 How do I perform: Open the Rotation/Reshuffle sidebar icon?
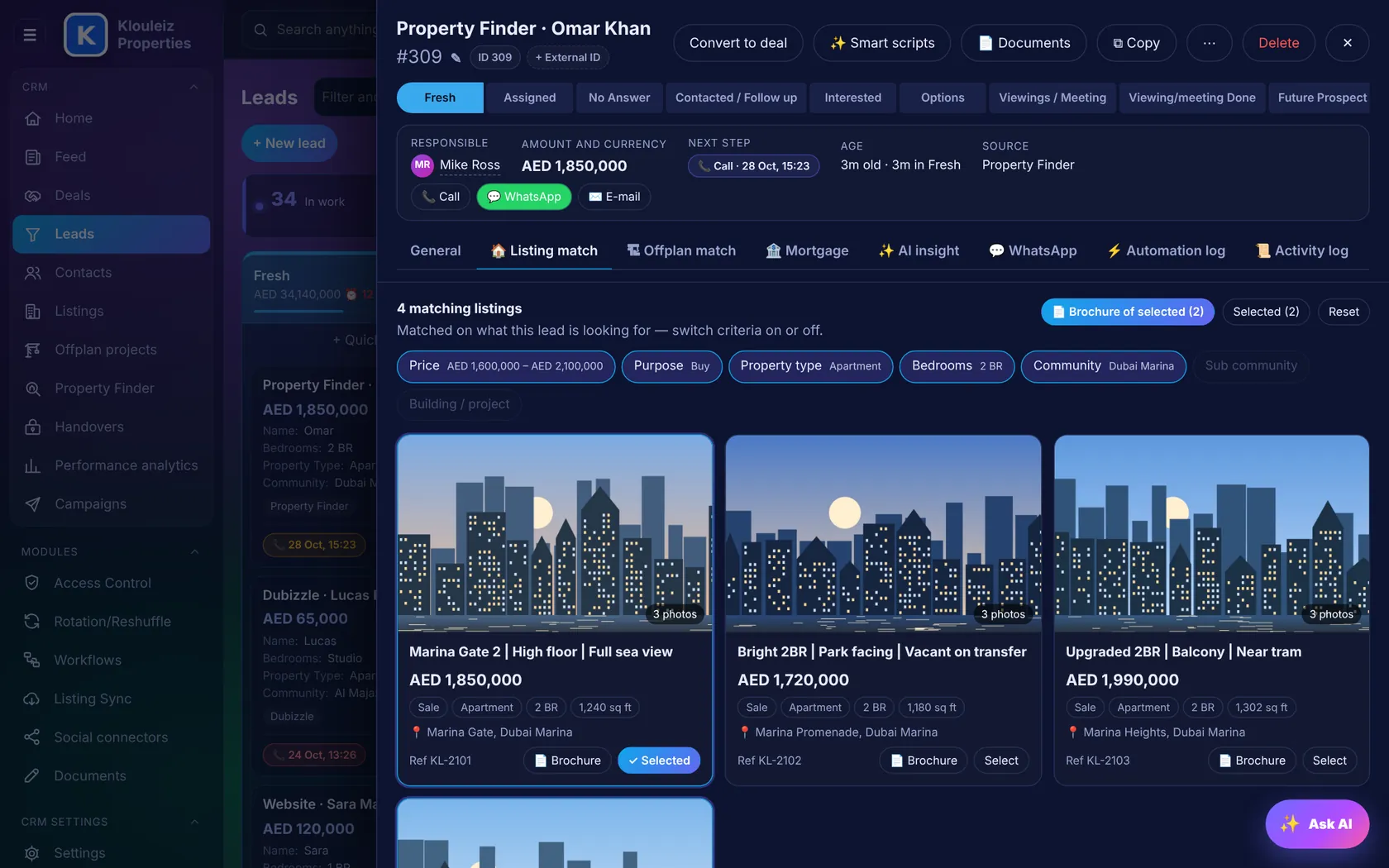pyautogui.click(x=32, y=622)
